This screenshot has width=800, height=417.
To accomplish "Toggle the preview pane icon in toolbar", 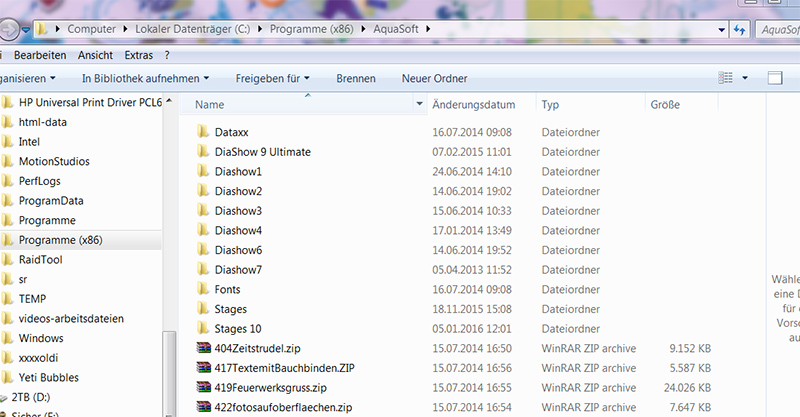I will pyautogui.click(x=774, y=78).
